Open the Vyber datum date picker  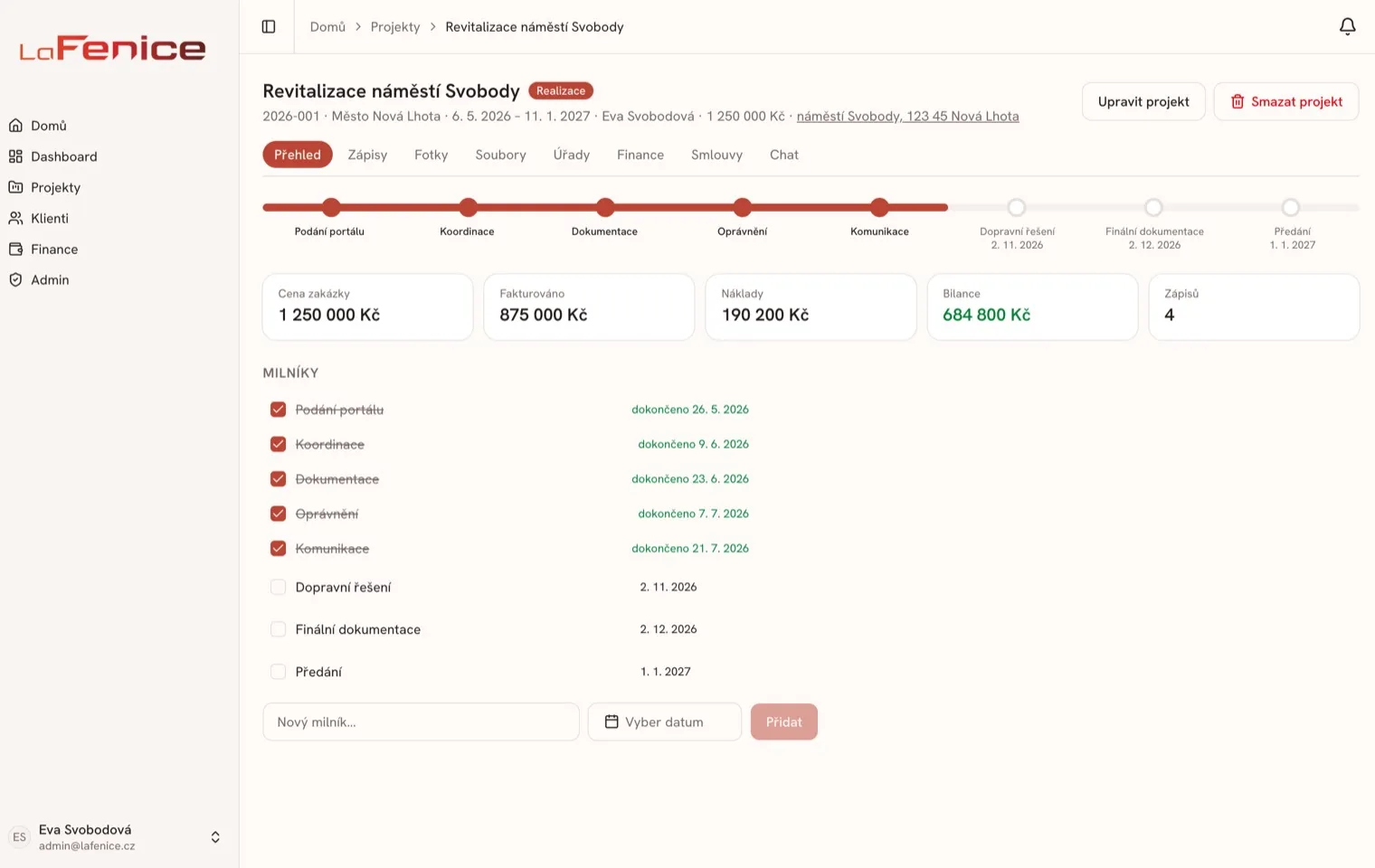tap(665, 722)
